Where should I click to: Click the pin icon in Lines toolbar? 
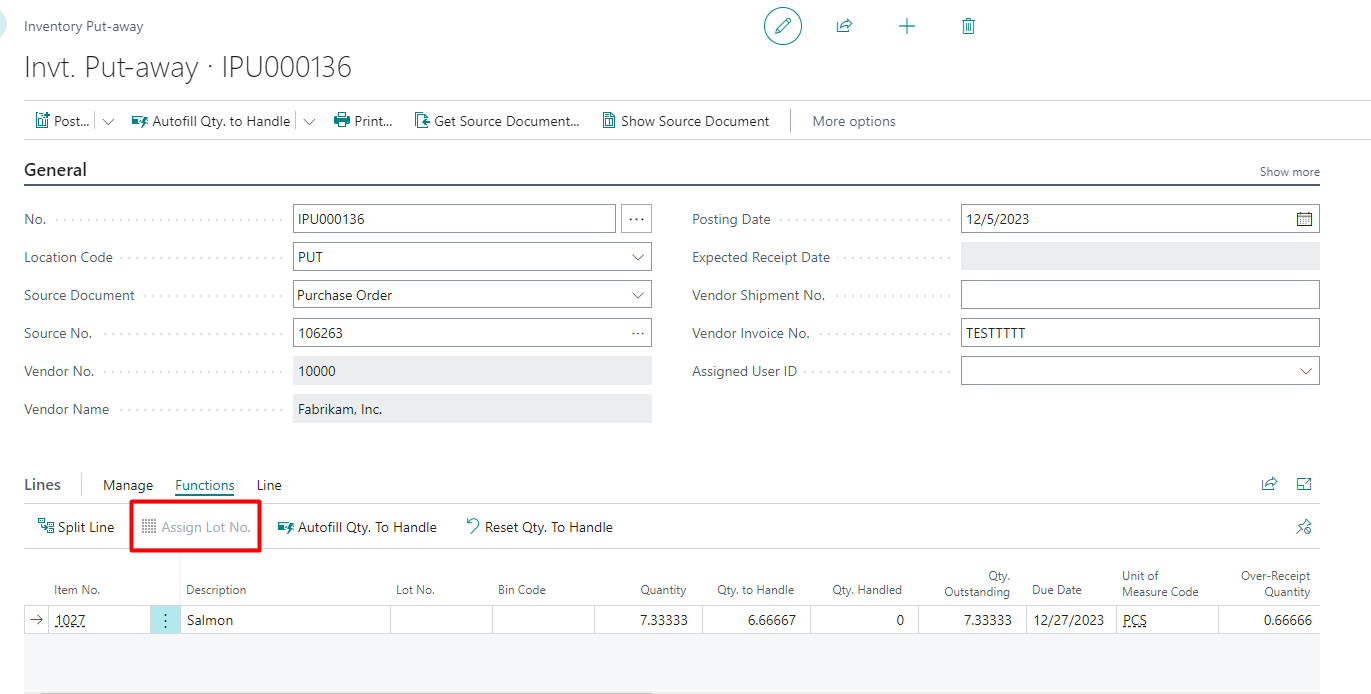pos(1303,527)
